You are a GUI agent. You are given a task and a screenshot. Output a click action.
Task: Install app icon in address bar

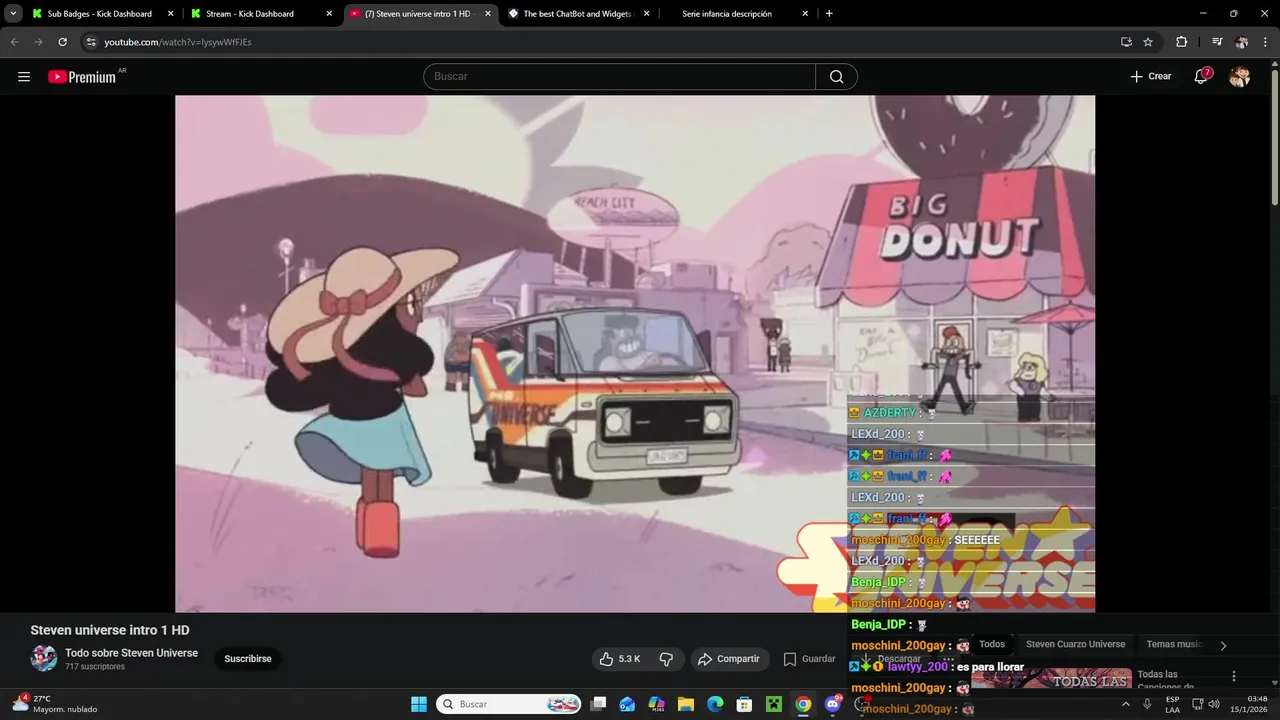[1126, 42]
